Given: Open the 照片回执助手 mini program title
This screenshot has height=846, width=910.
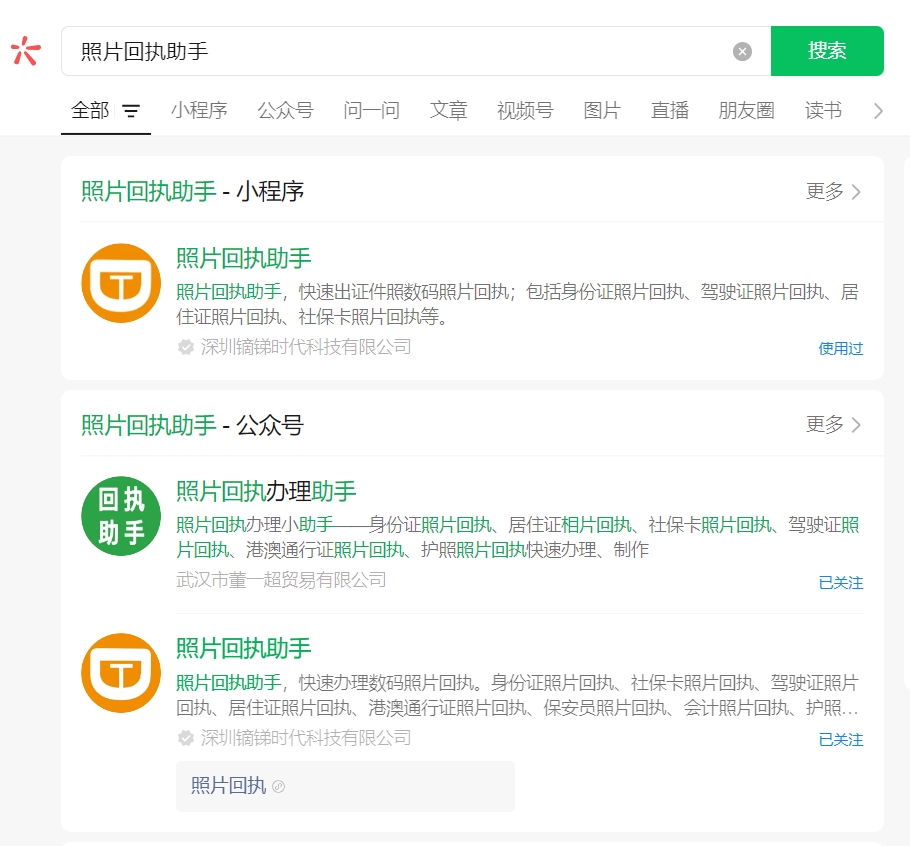Looking at the screenshot, I should click(243, 258).
